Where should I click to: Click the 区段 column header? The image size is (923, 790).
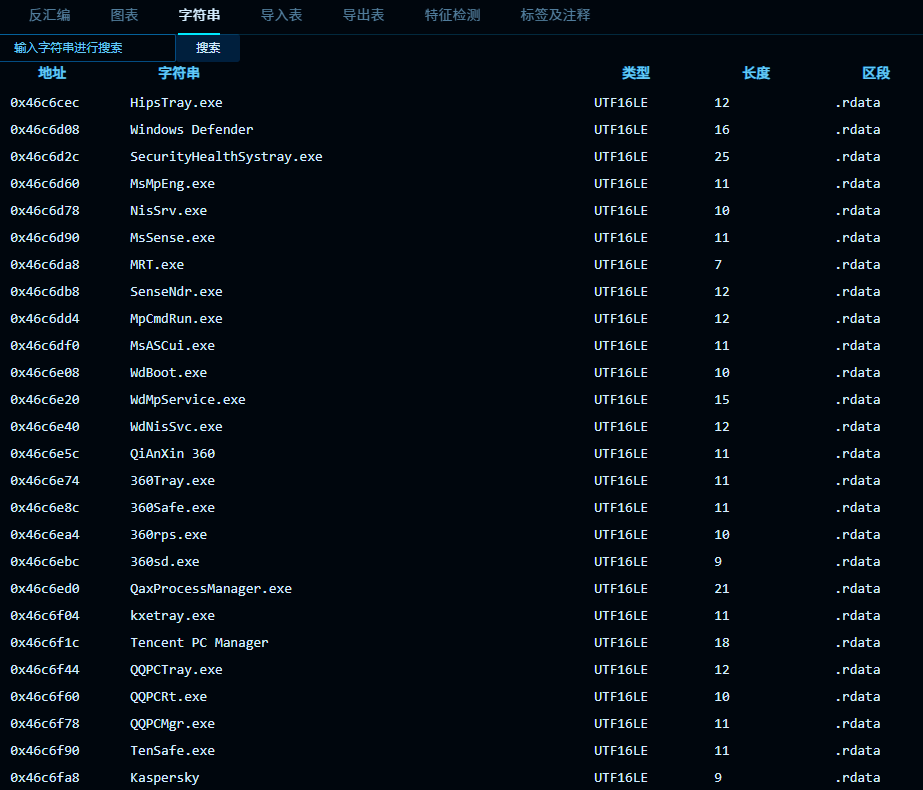click(x=876, y=73)
